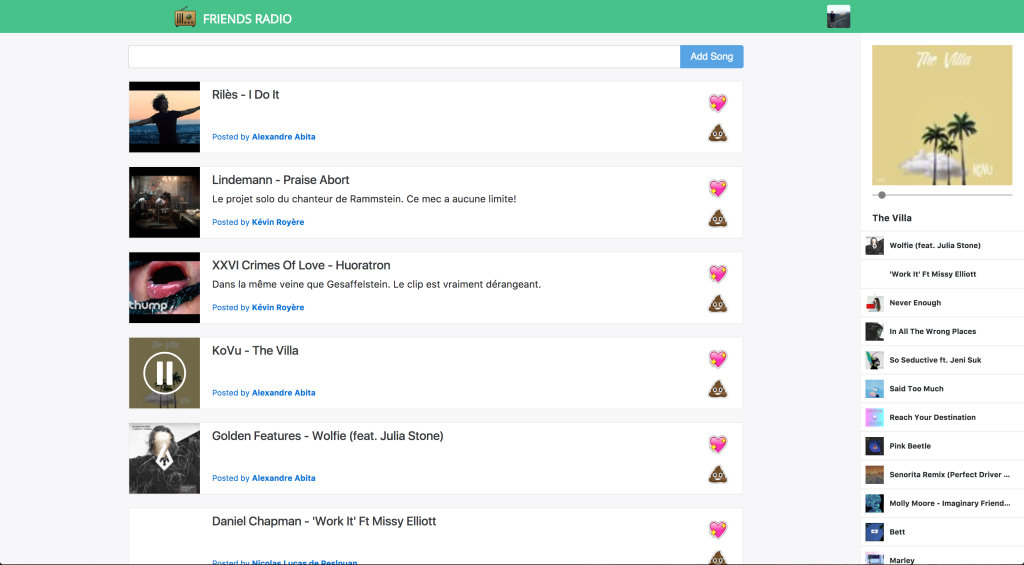Click The Villa large album cover
This screenshot has height=565, width=1024.
(941, 115)
